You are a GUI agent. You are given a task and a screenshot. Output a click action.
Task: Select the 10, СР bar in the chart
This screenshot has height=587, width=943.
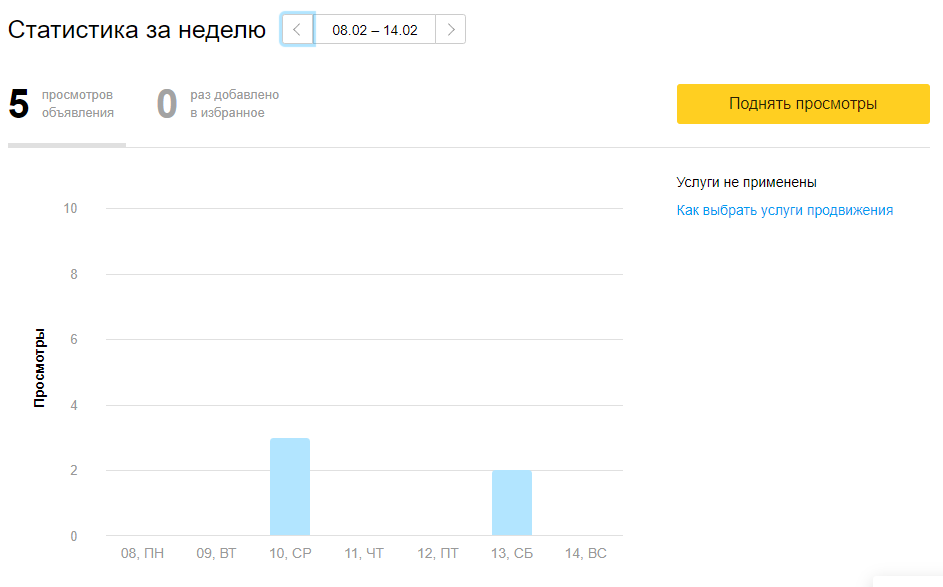pyautogui.click(x=290, y=487)
